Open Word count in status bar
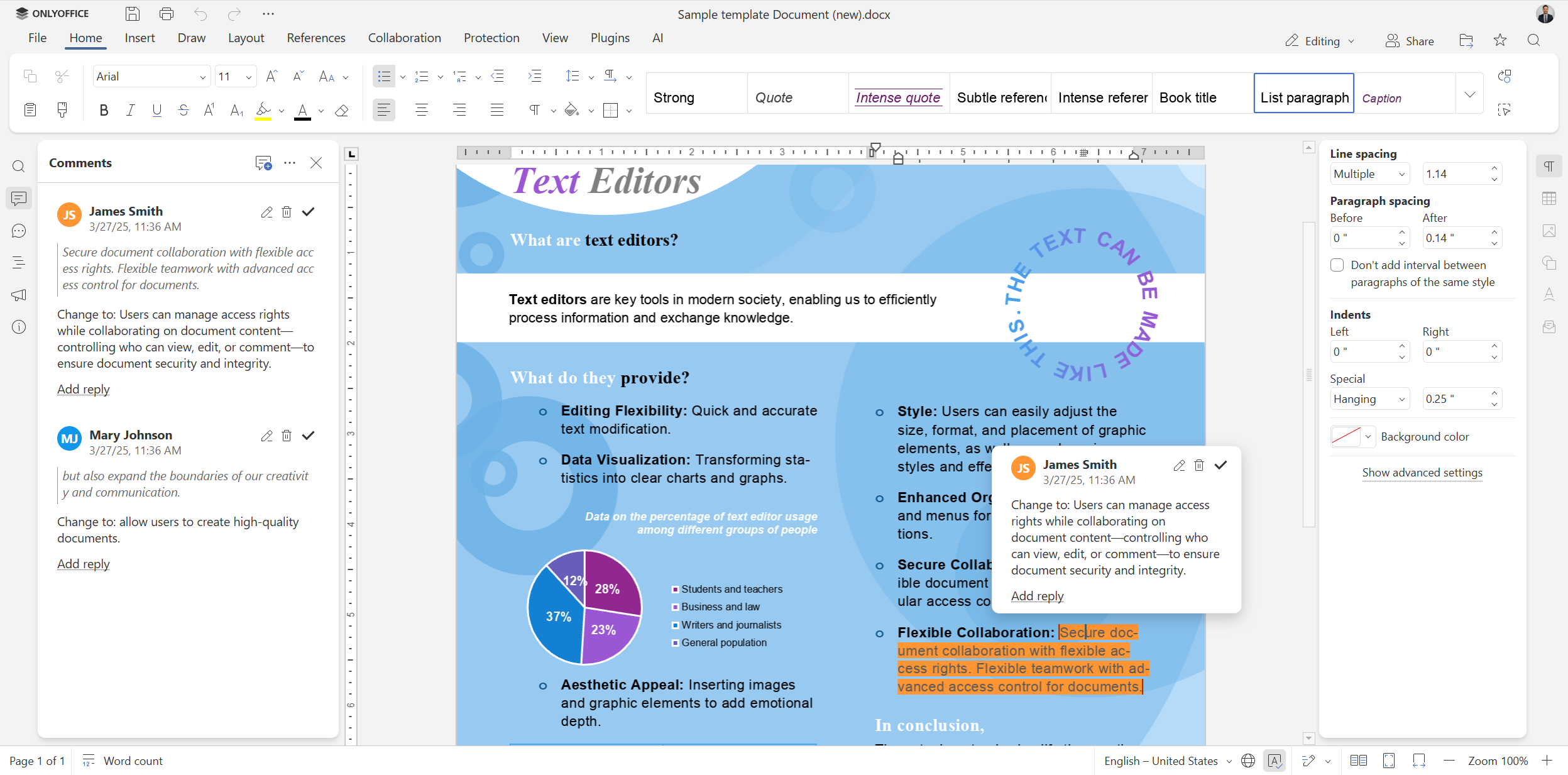This screenshot has height=775, width=1568. pos(123,761)
